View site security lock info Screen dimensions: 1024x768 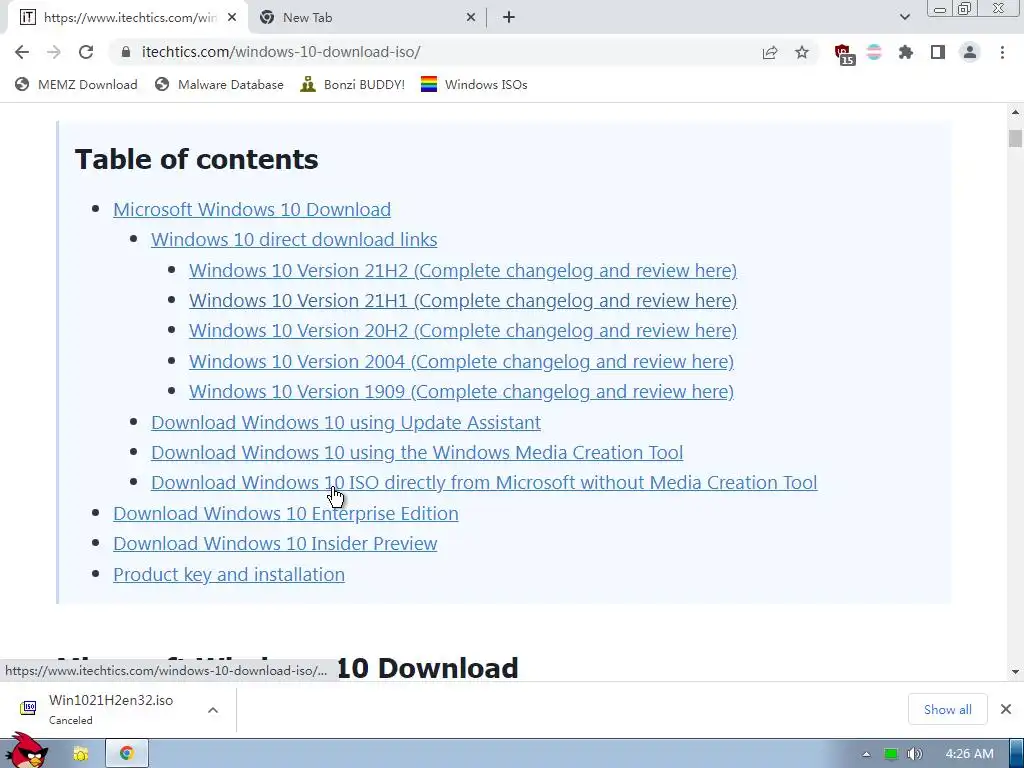point(126,52)
